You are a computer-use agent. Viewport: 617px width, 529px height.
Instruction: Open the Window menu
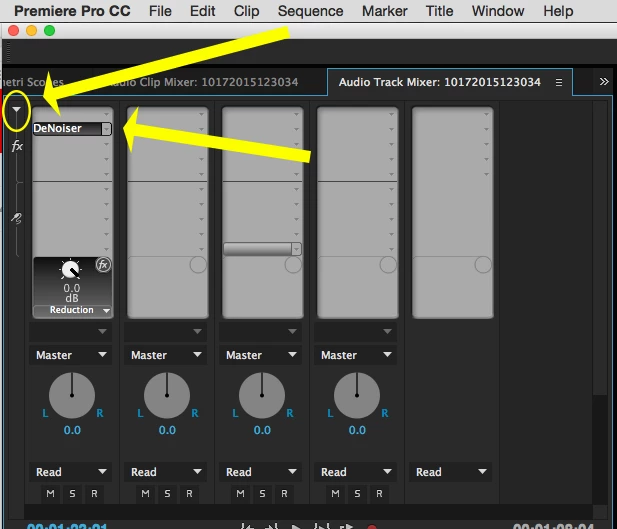(x=498, y=11)
